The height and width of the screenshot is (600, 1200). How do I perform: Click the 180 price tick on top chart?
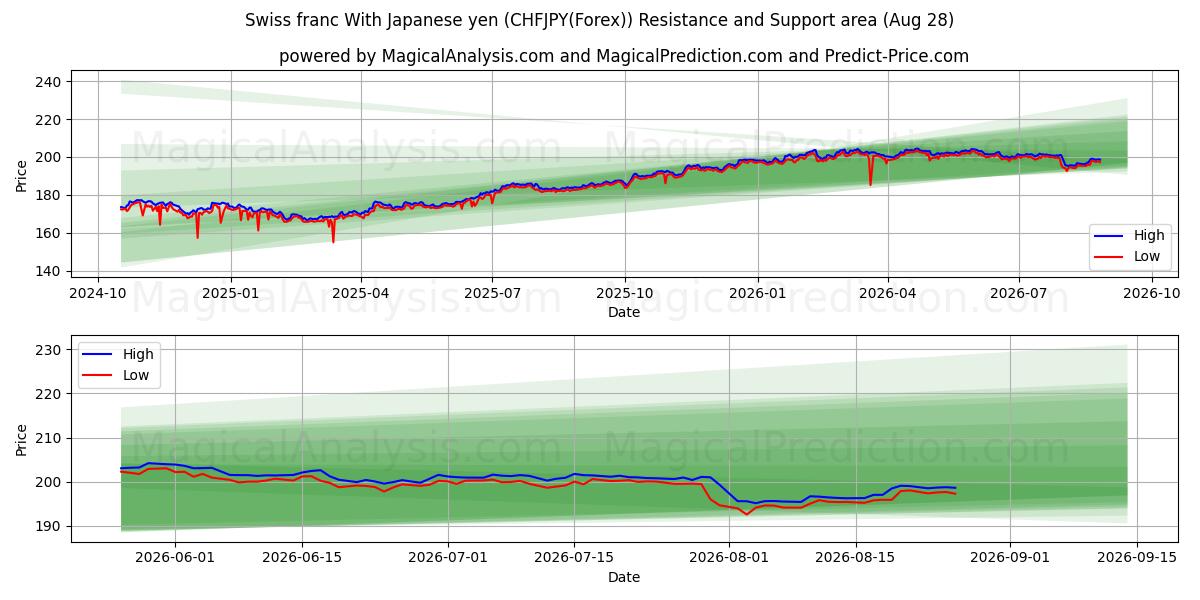pyautogui.click(x=50, y=196)
